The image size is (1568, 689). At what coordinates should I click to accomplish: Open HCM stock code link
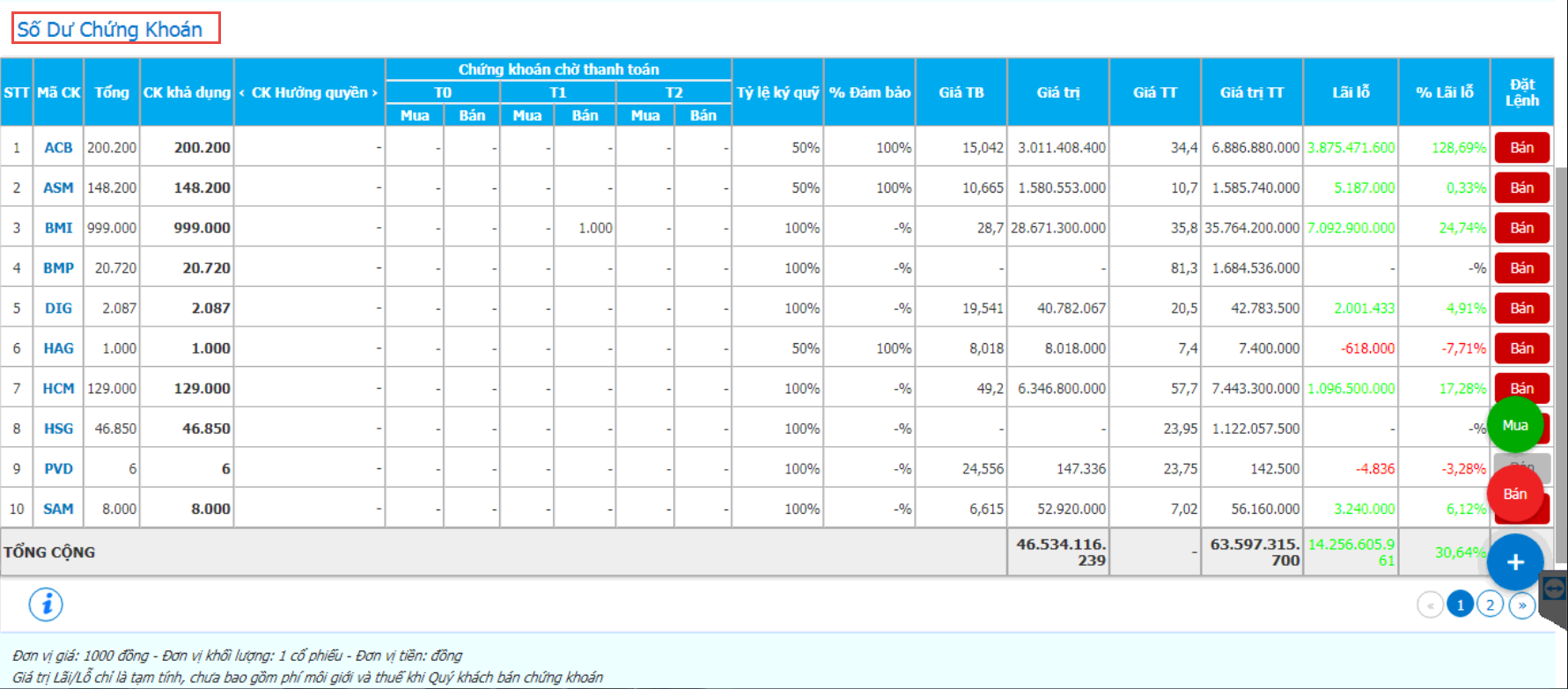click(58, 388)
